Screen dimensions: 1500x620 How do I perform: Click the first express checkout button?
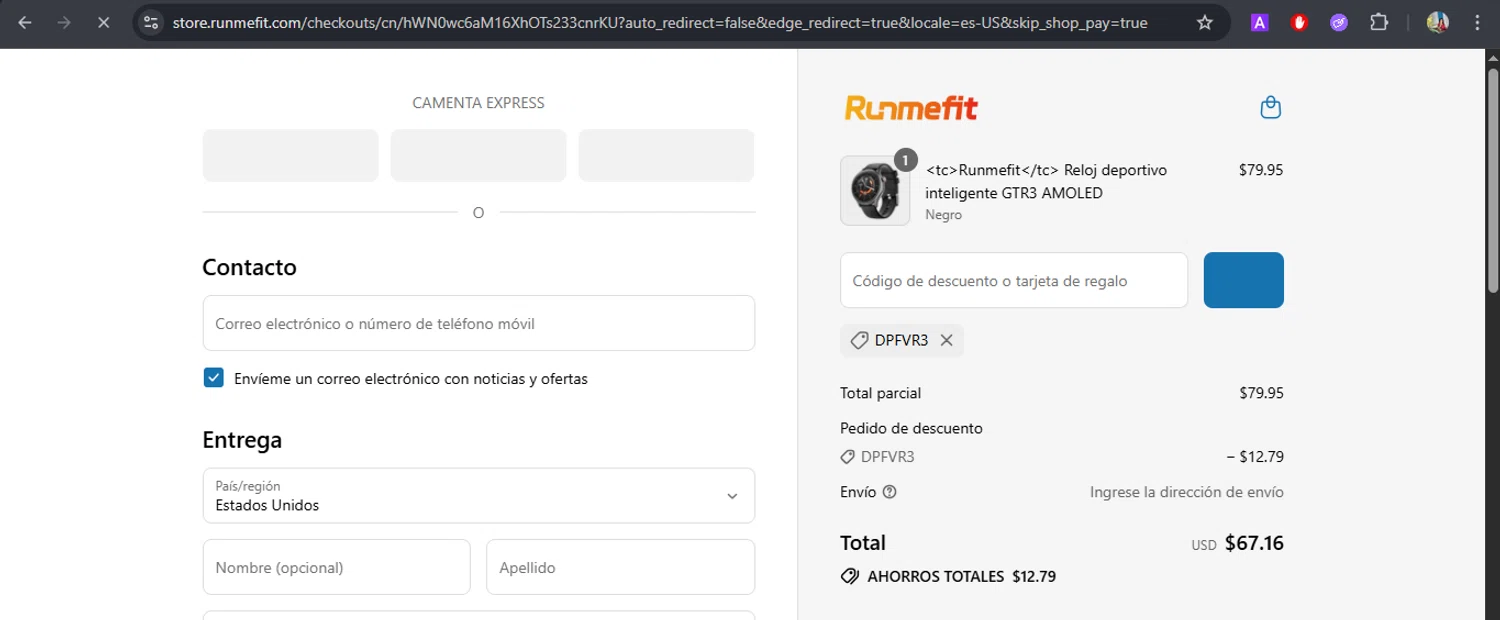pyautogui.click(x=290, y=155)
